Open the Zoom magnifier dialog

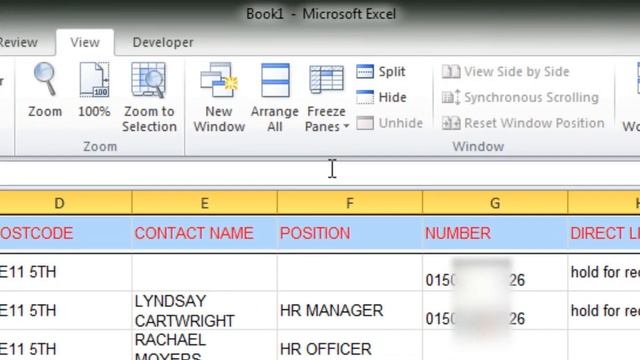pos(45,91)
